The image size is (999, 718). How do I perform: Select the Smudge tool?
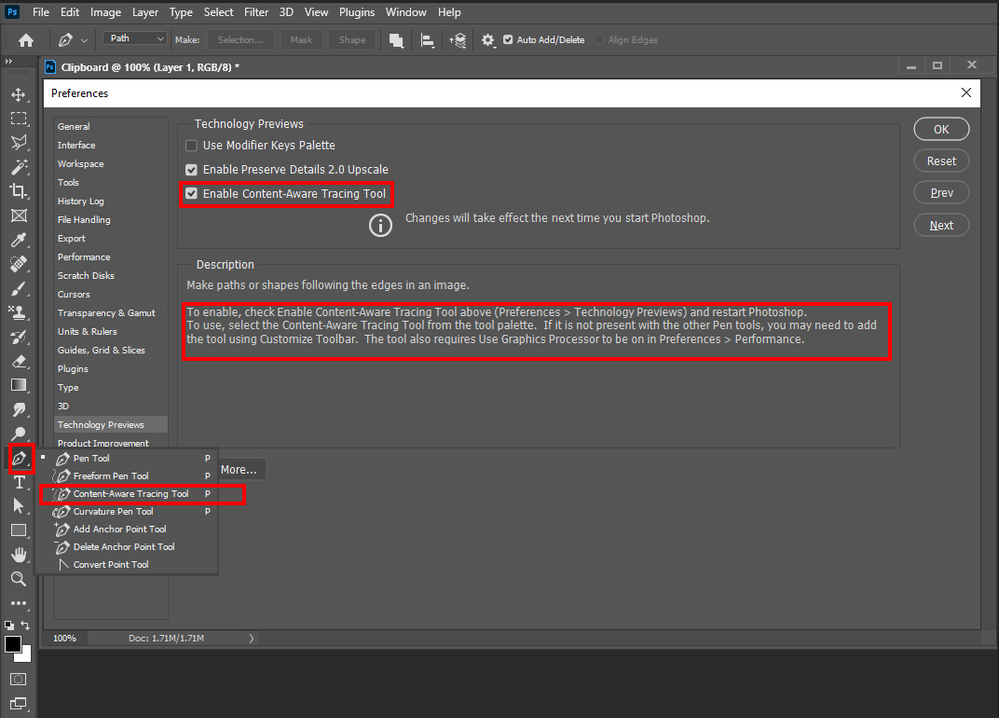click(18, 410)
